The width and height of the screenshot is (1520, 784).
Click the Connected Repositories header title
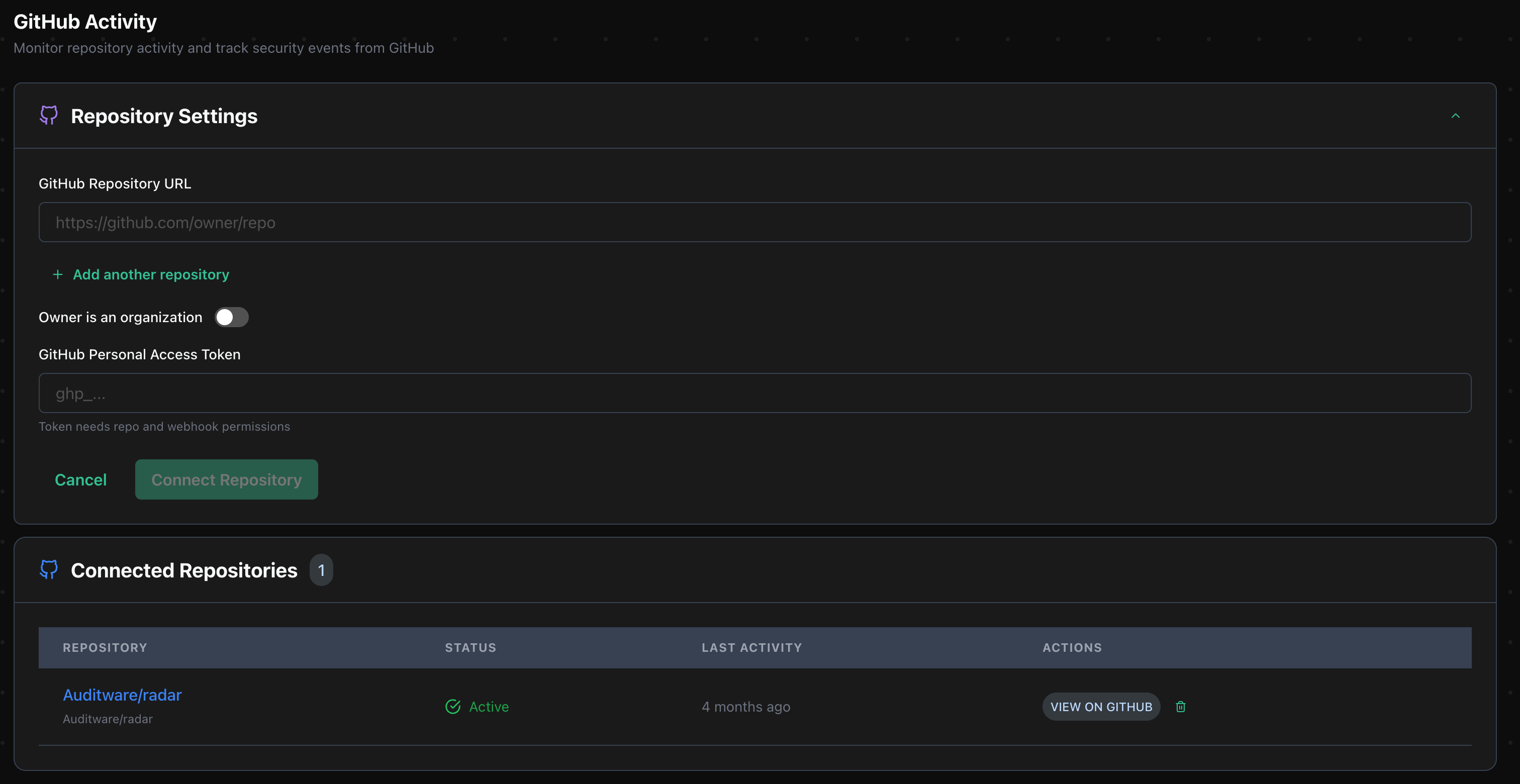[184, 570]
